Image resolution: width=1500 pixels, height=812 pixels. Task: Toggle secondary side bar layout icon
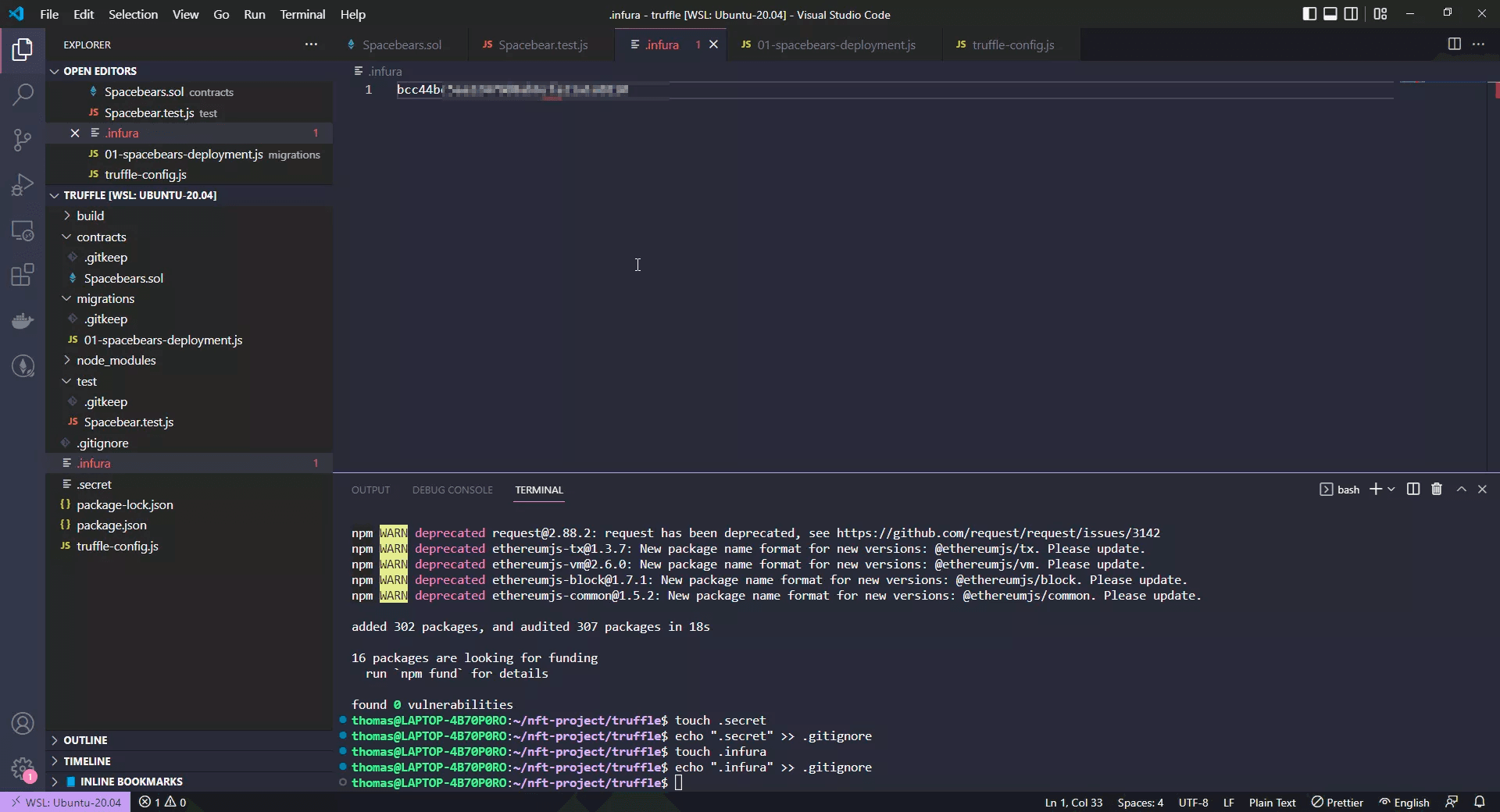[x=1351, y=14]
